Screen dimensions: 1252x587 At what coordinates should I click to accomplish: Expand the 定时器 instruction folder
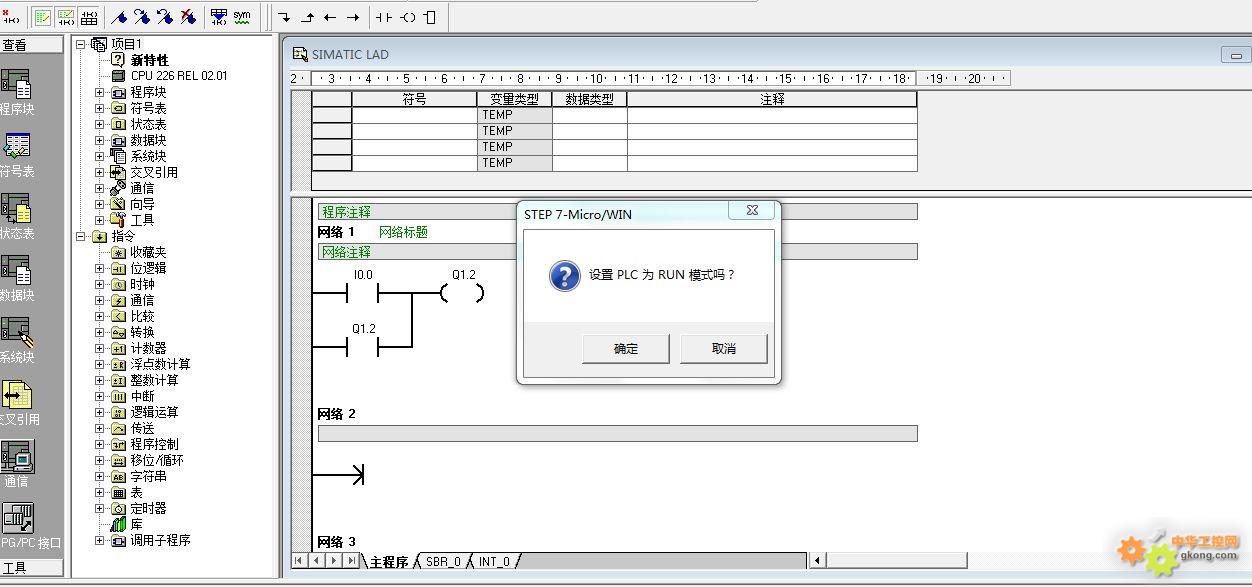coord(99,508)
